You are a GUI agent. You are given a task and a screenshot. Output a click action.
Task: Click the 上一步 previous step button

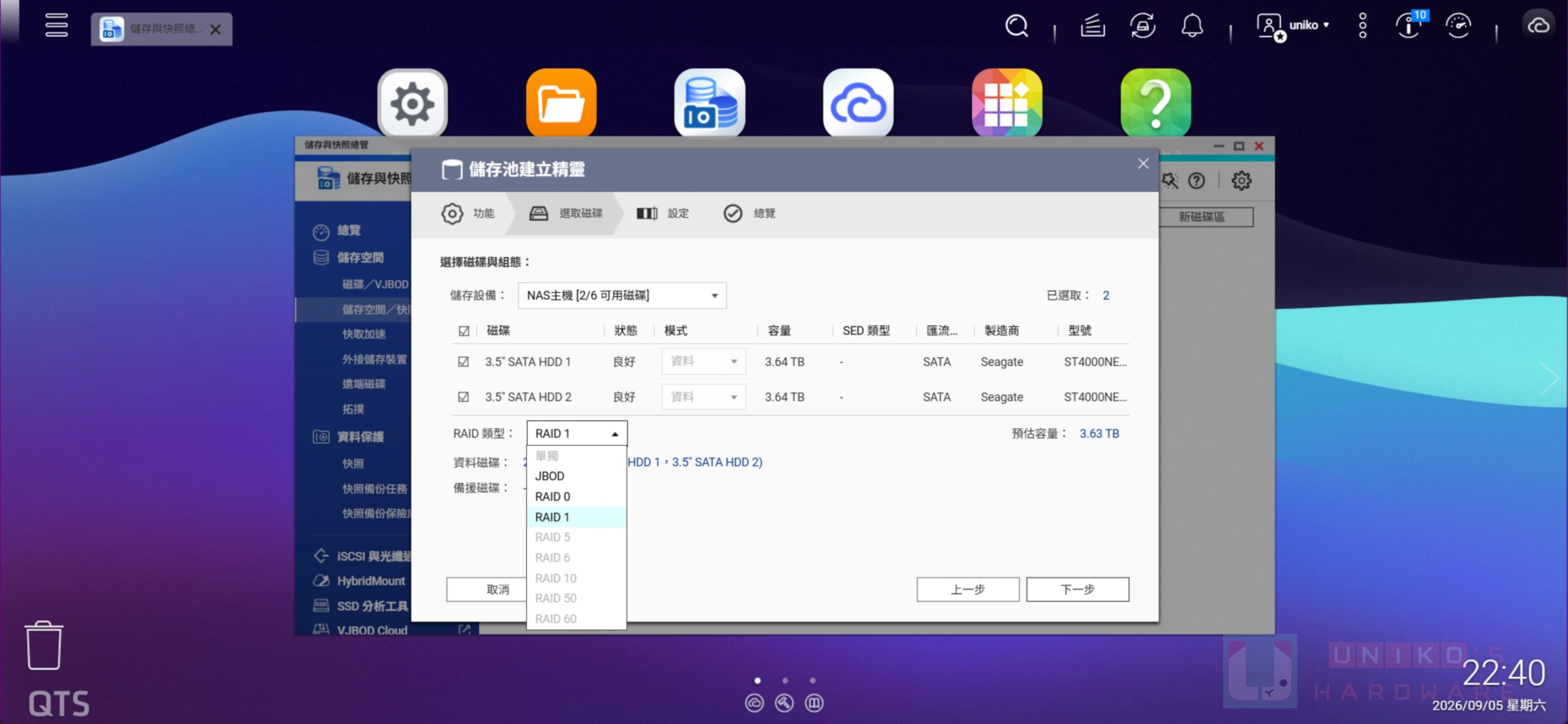967,589
